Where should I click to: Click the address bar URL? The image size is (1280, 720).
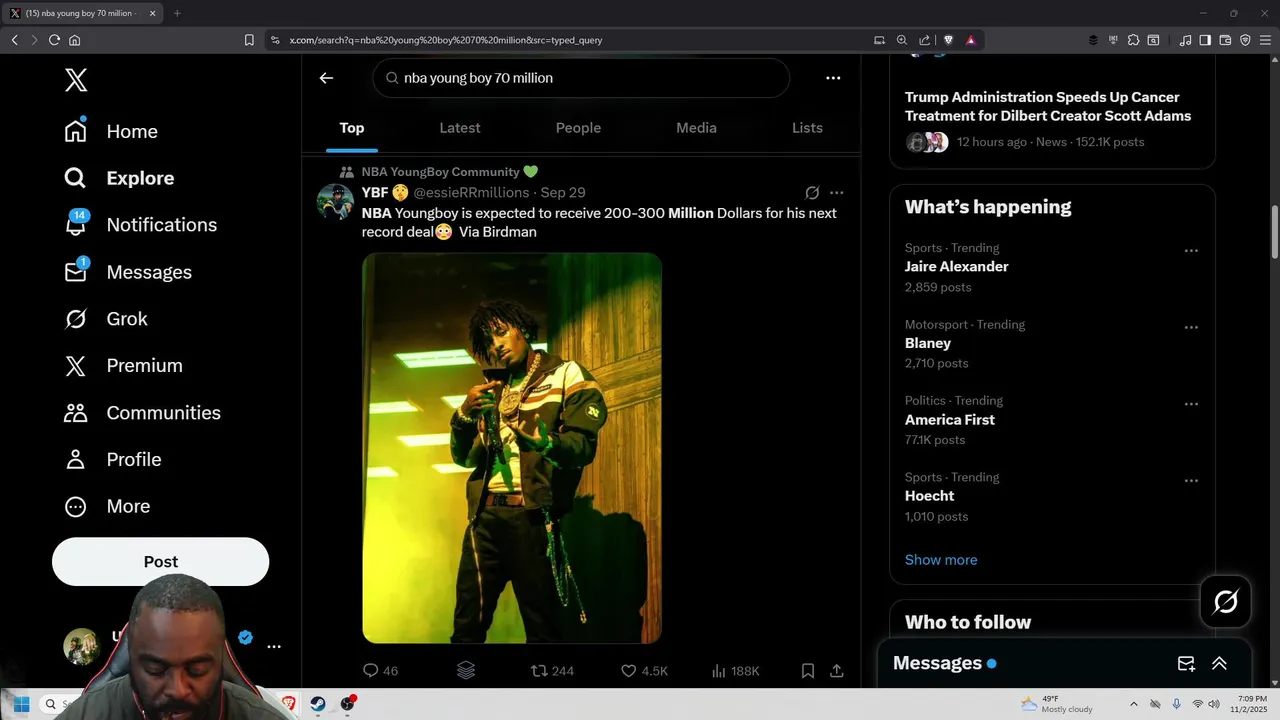point(446,40)
